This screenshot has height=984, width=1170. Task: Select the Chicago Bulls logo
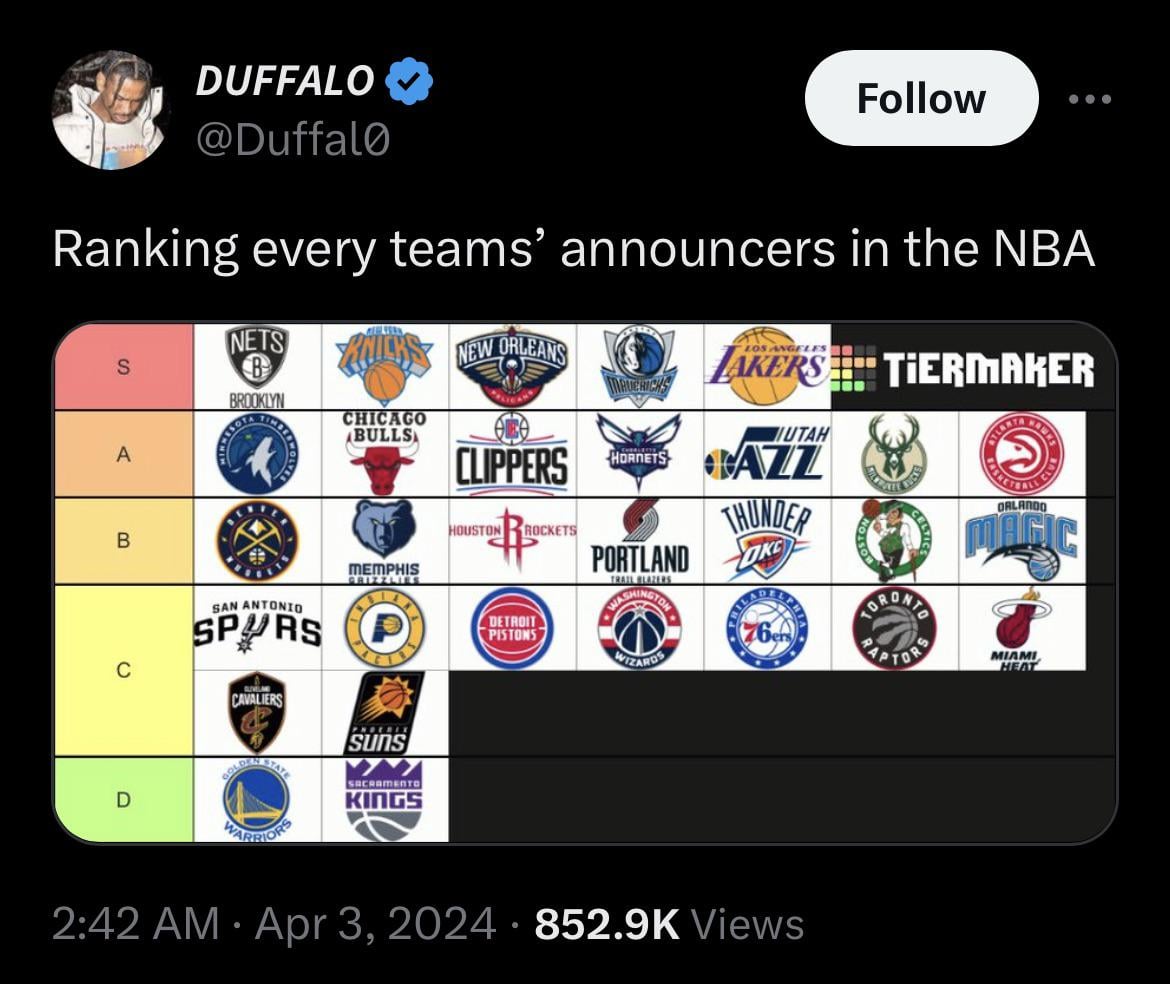385,453
